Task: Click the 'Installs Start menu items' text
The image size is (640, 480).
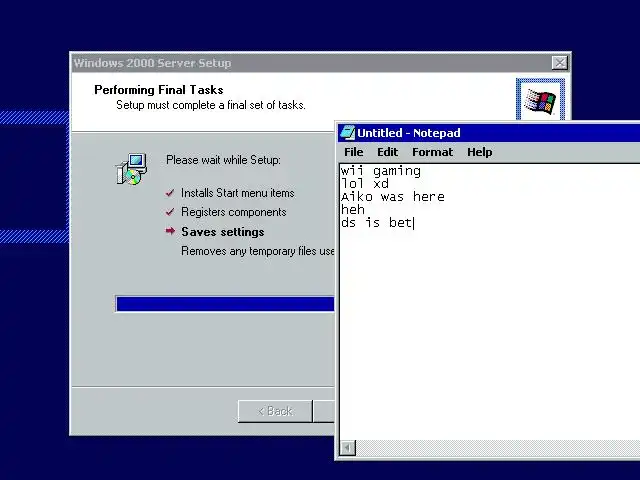Action: (238, 193)
